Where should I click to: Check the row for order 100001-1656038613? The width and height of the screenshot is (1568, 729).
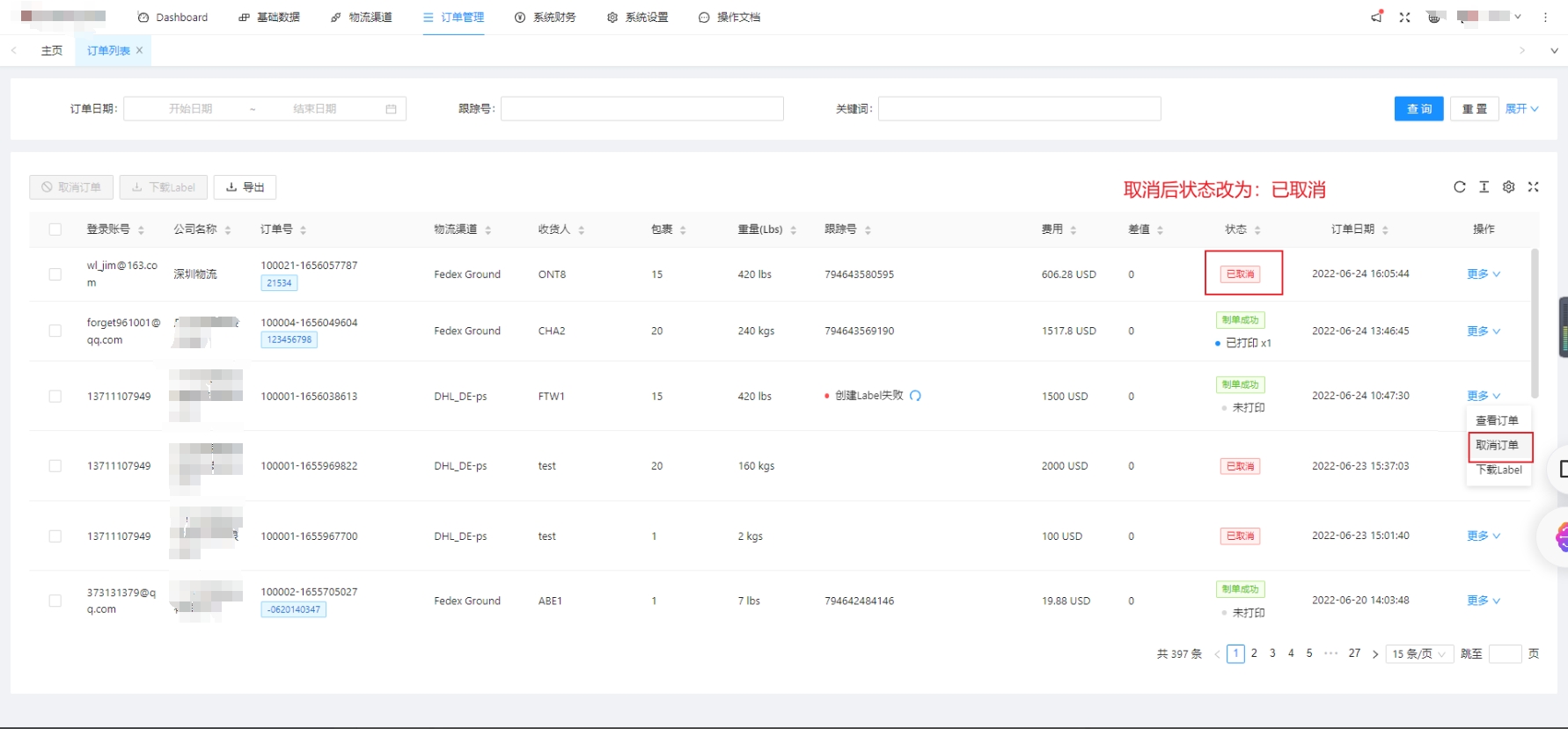(x=55, y=397)
